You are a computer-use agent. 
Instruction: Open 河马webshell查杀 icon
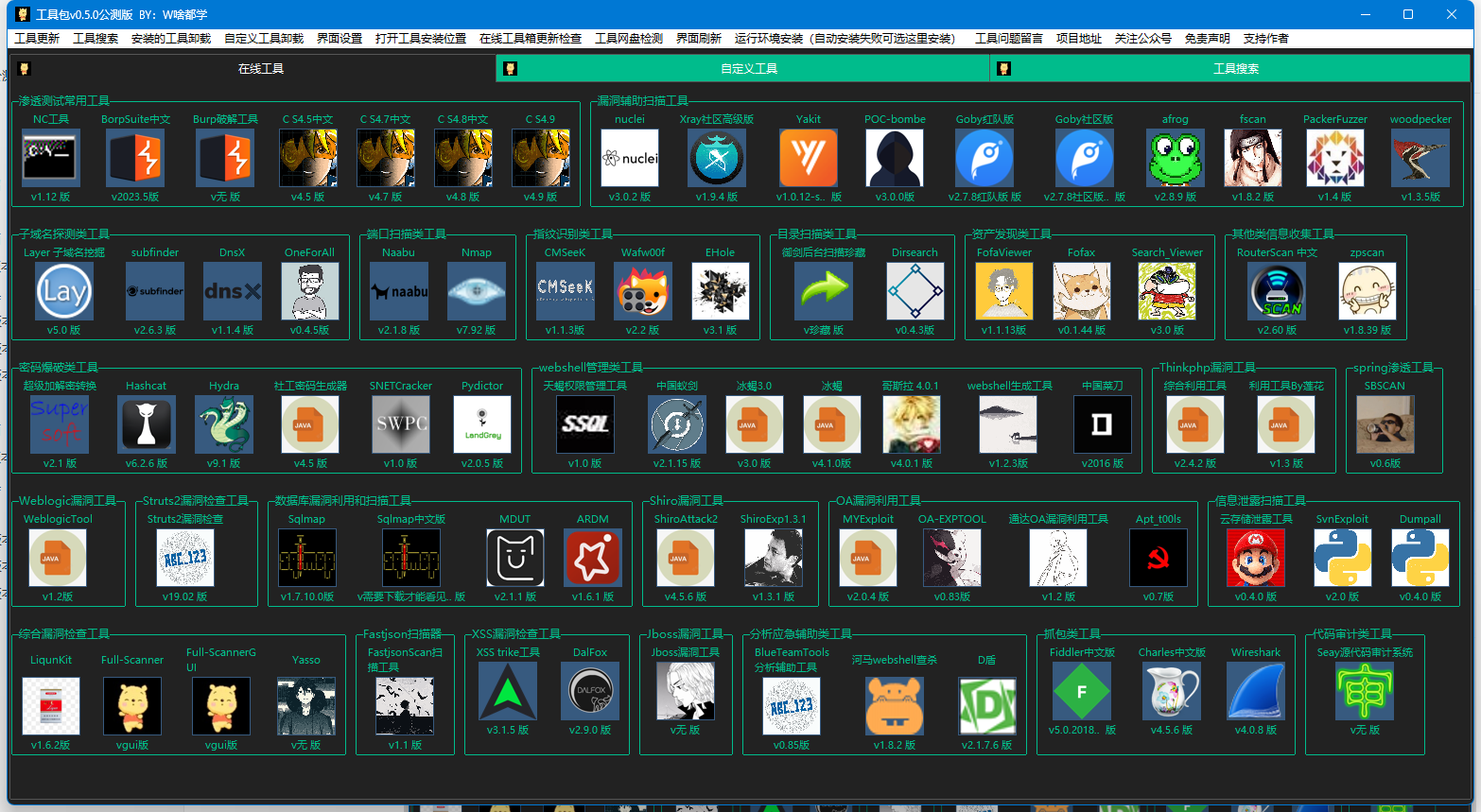pos(895,706)
